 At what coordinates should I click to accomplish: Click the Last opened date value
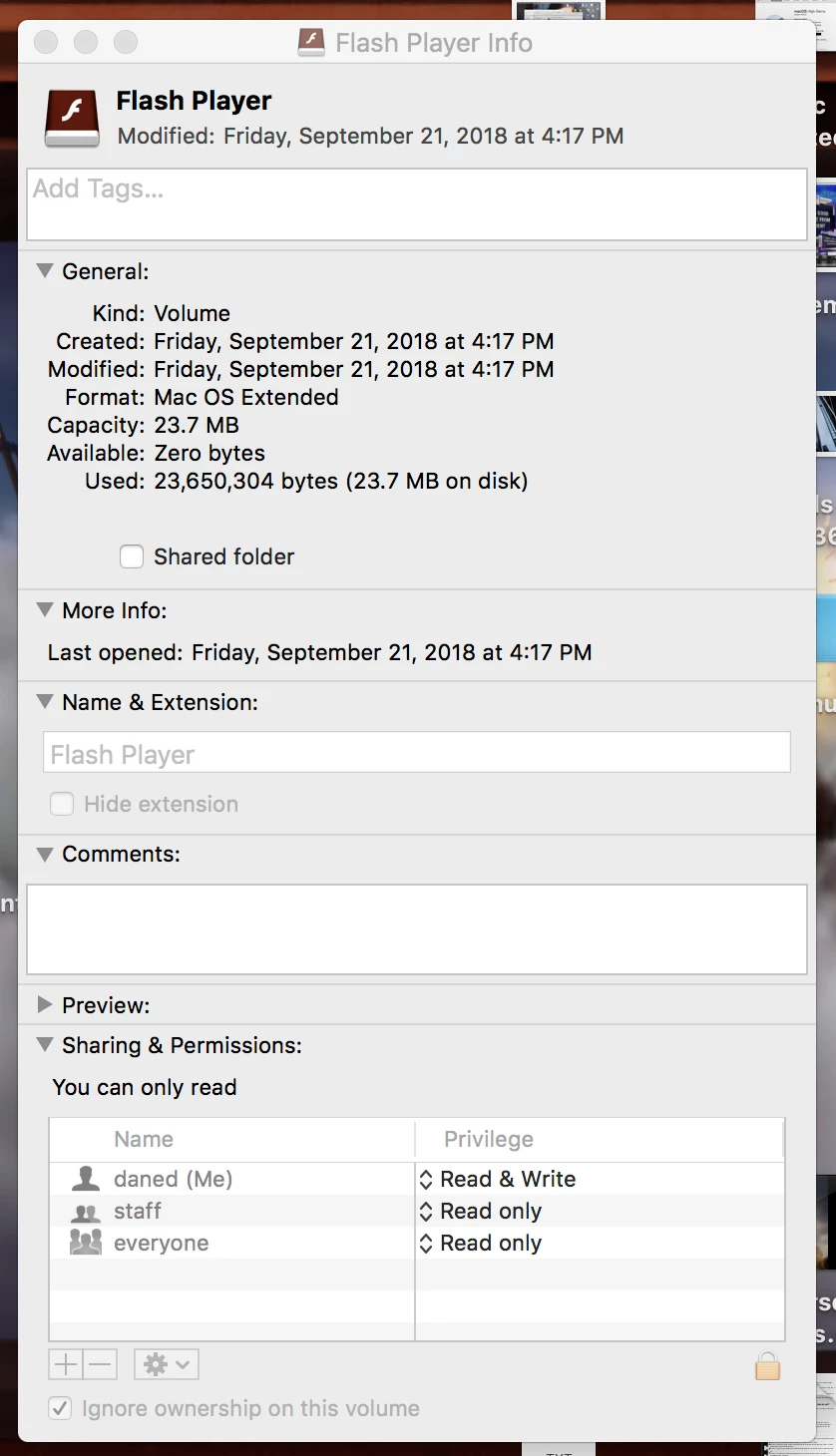point(392,652)
